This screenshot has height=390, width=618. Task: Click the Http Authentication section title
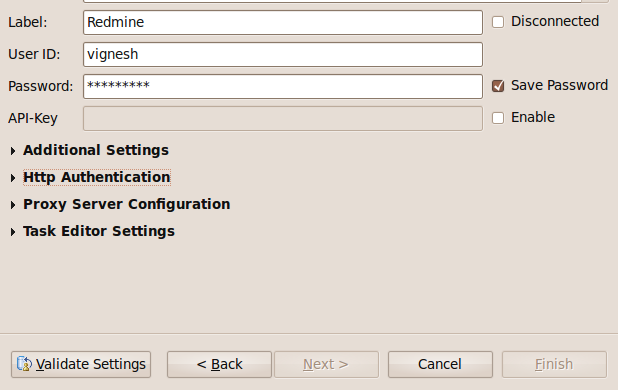point(97,177)
